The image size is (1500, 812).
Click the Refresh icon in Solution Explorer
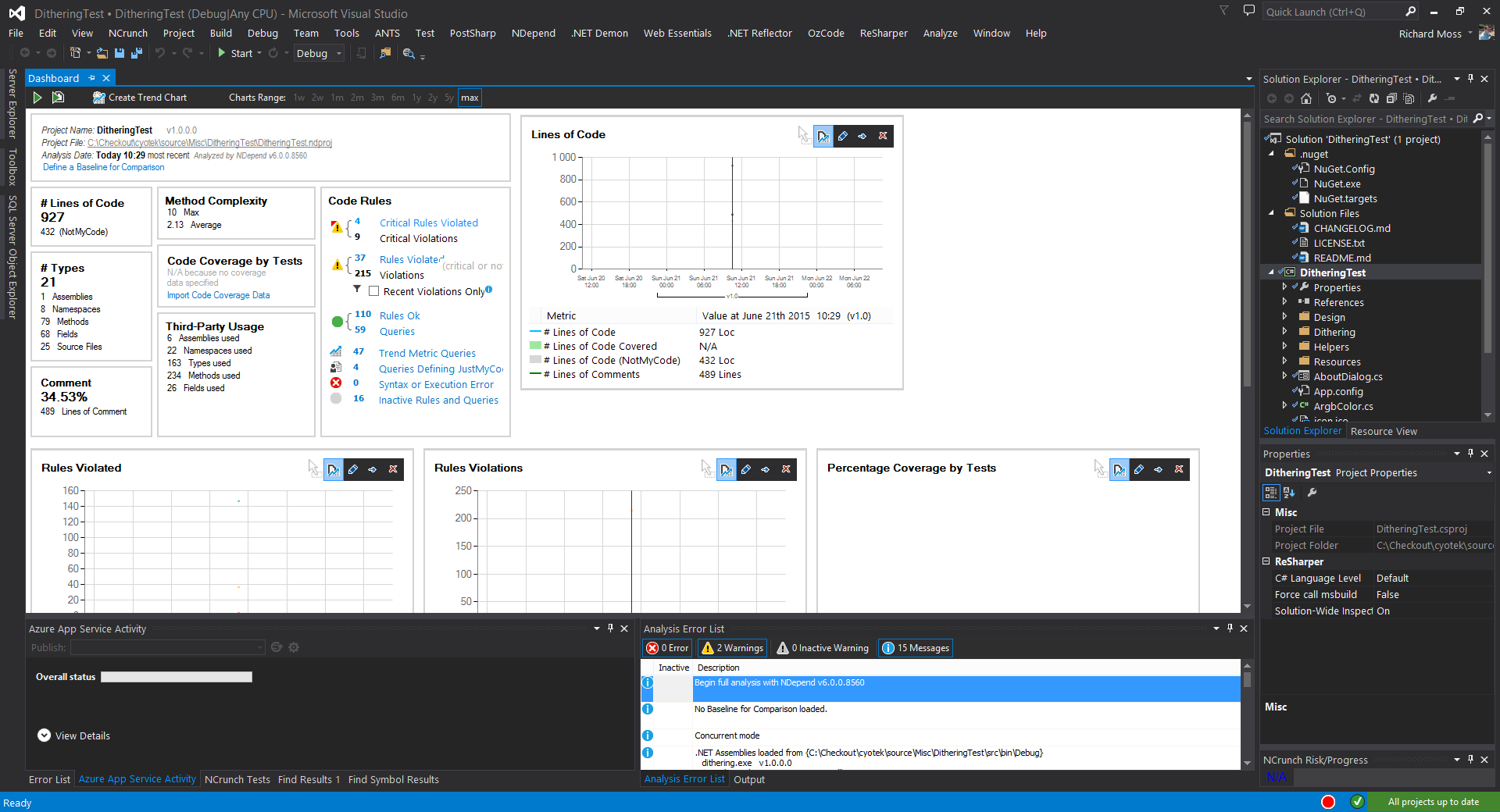[x=1373, y=99]
